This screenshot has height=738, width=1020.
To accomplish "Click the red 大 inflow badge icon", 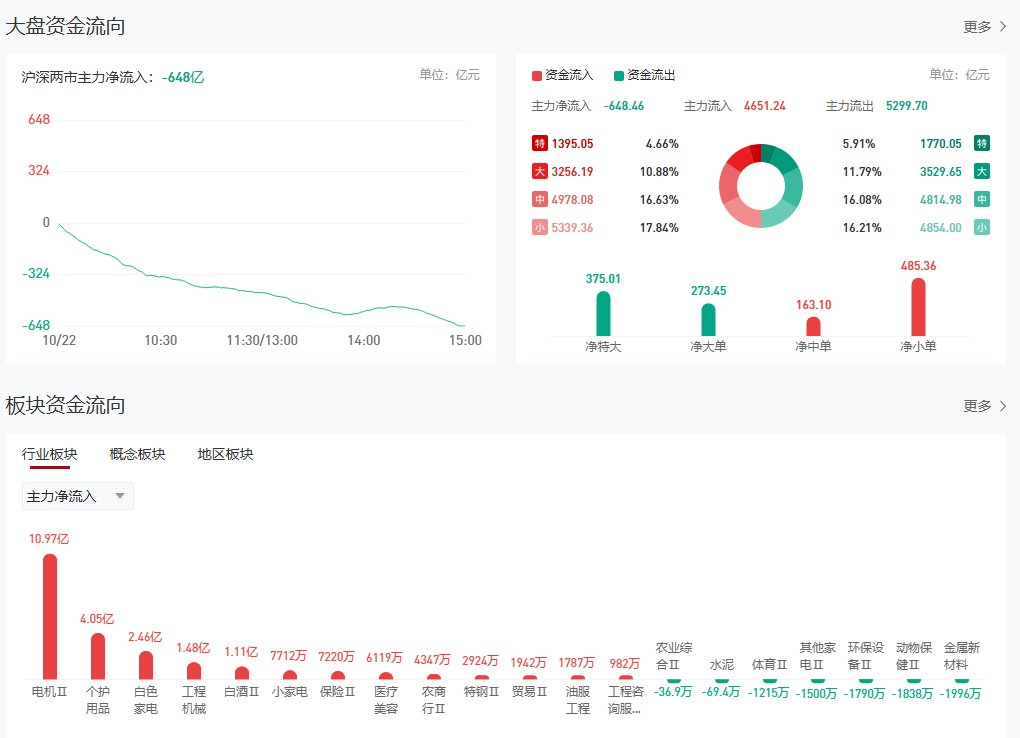I will click(x=539, y=171).
